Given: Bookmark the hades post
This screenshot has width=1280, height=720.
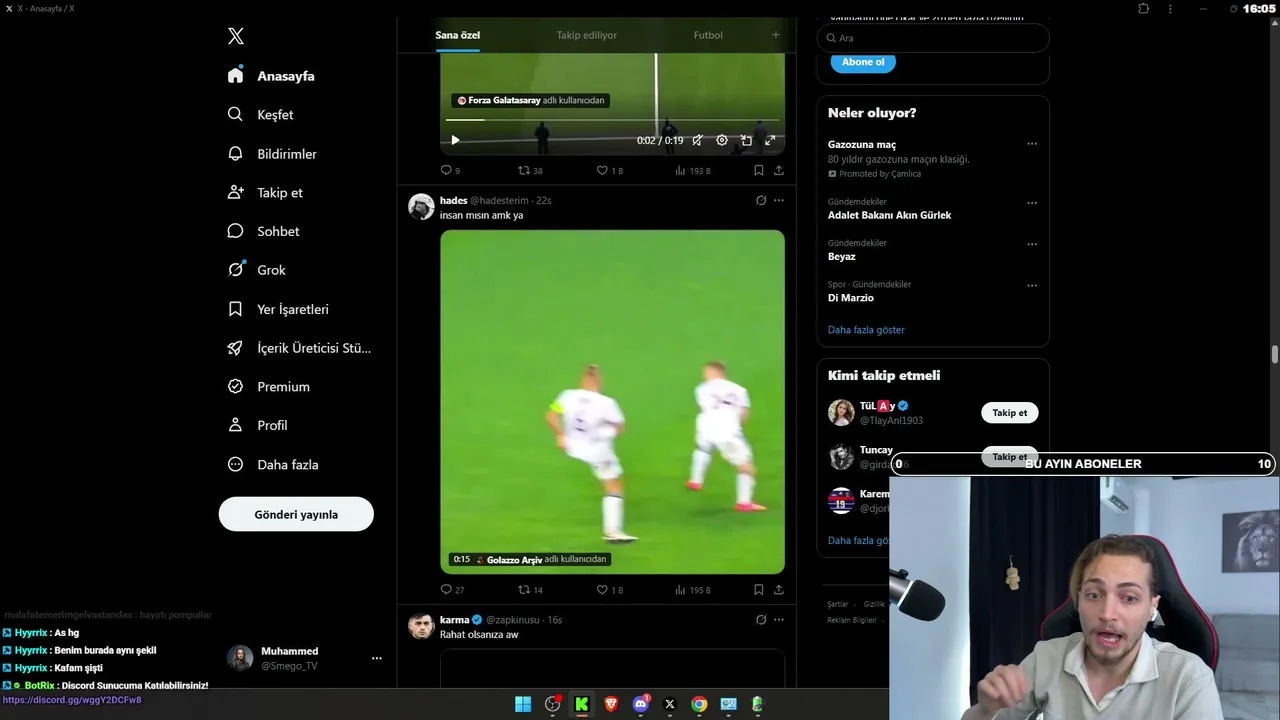Looking at the screenshot, I should pyautogui.click(x=759, y=590).
